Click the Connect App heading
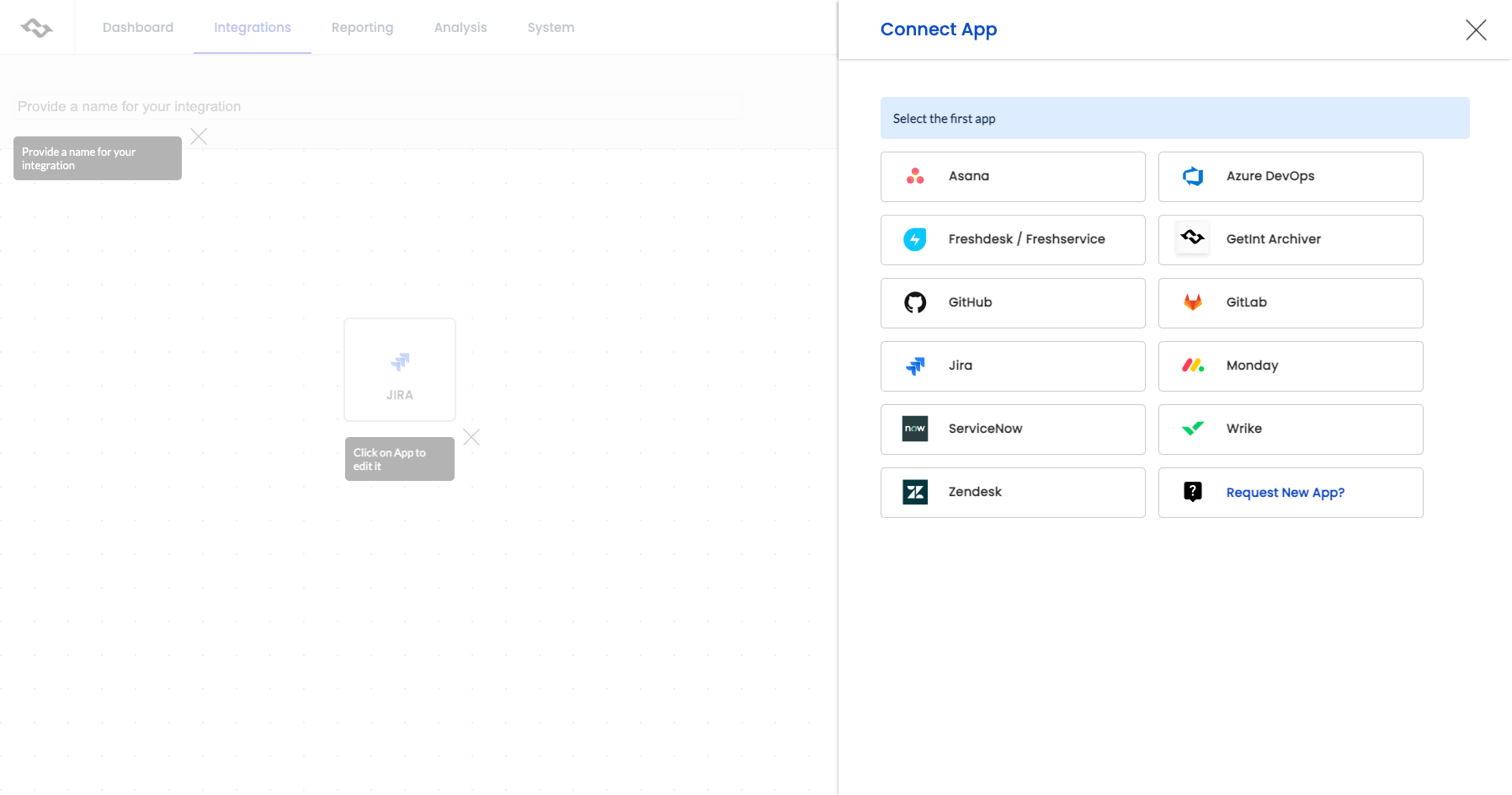This screenshot has width=1512, height=795. [x=939, y=29]
